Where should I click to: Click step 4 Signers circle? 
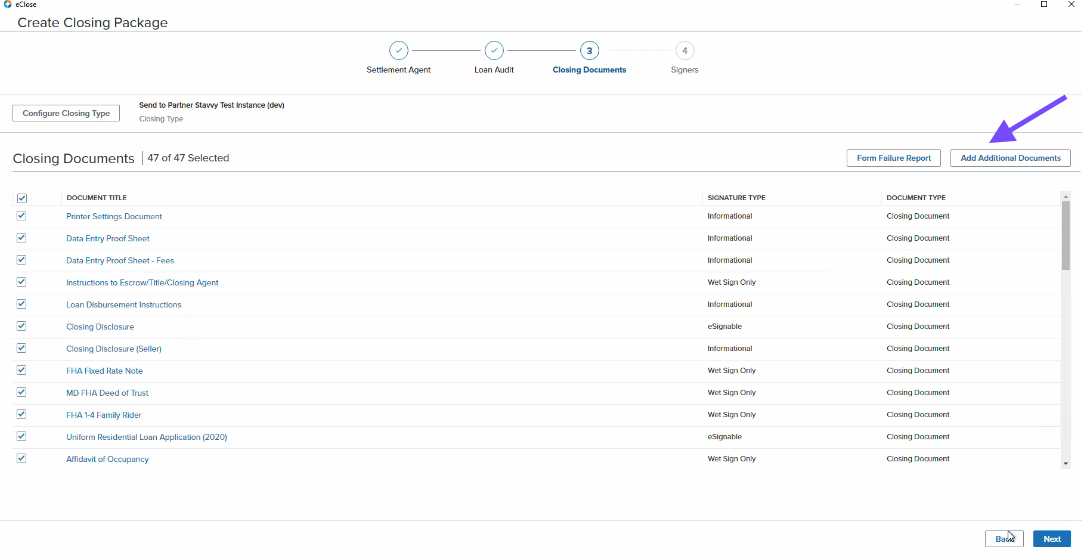[x=685, y=51]
